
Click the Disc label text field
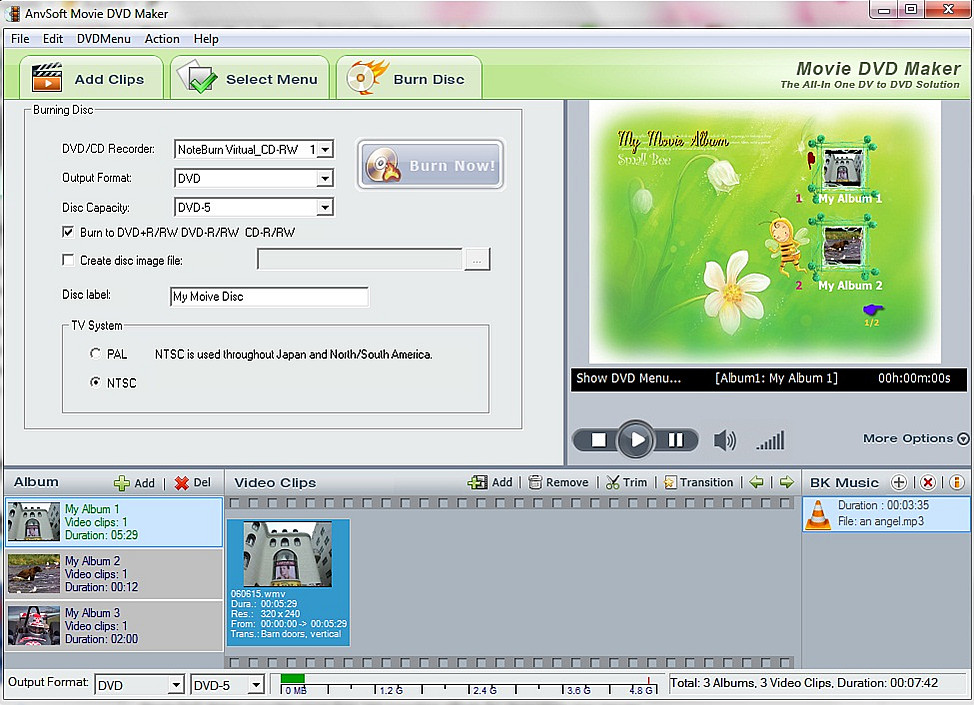269,296
